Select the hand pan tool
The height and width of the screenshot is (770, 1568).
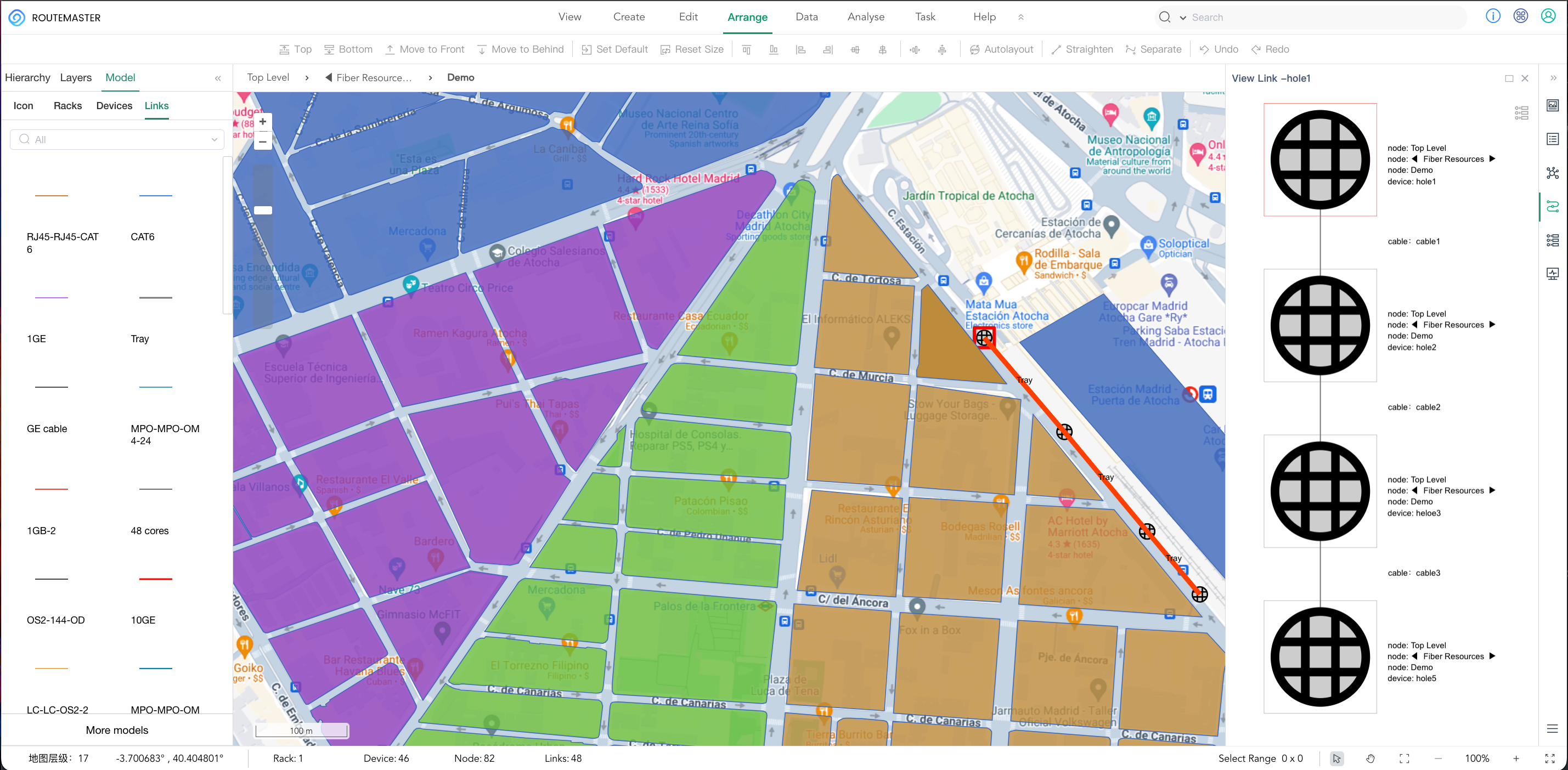(1370, 758)
